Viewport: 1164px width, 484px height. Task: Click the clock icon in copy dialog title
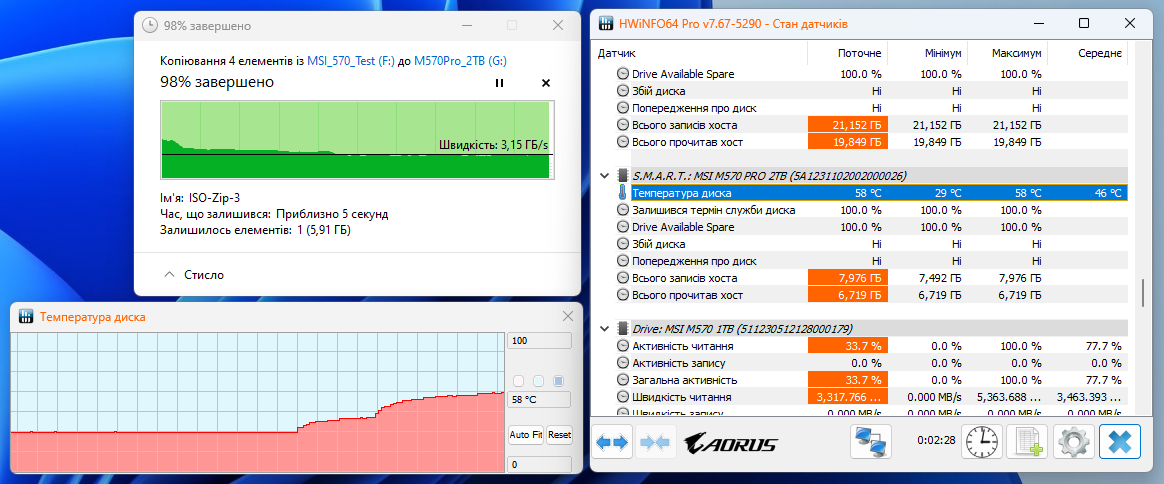point(149,25)
